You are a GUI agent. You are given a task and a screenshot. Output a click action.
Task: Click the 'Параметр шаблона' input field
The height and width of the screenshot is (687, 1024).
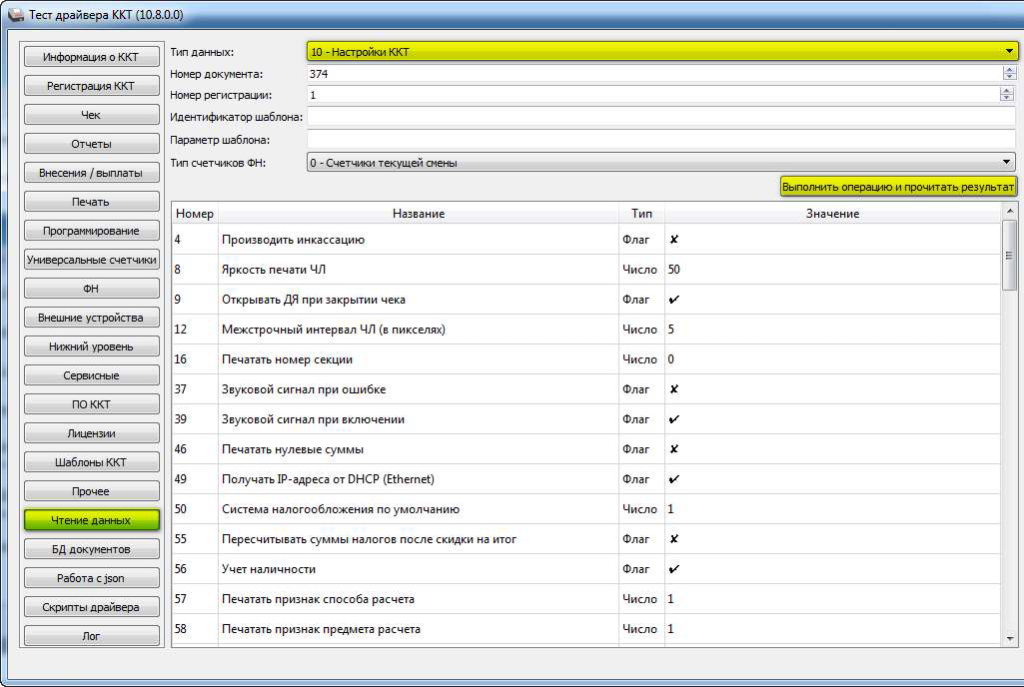pyautogui.click(x=660, y=140)
